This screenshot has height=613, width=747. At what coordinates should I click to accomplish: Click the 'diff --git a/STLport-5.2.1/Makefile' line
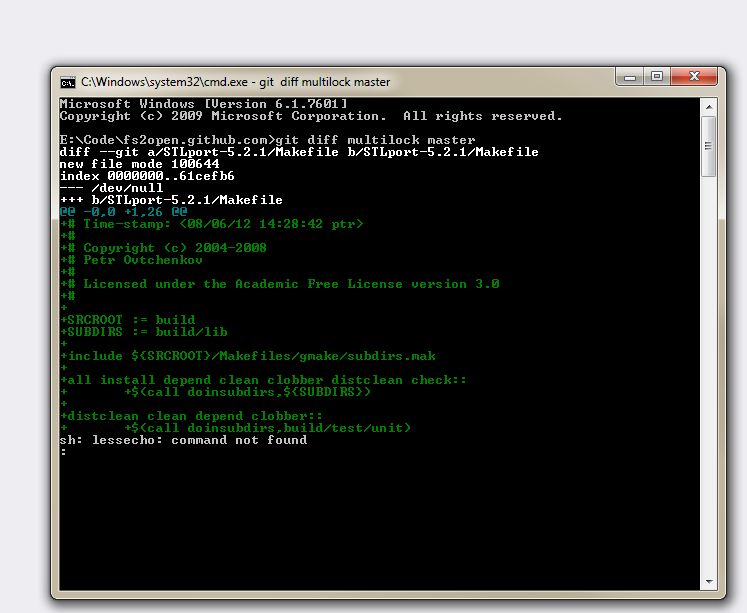299,152
